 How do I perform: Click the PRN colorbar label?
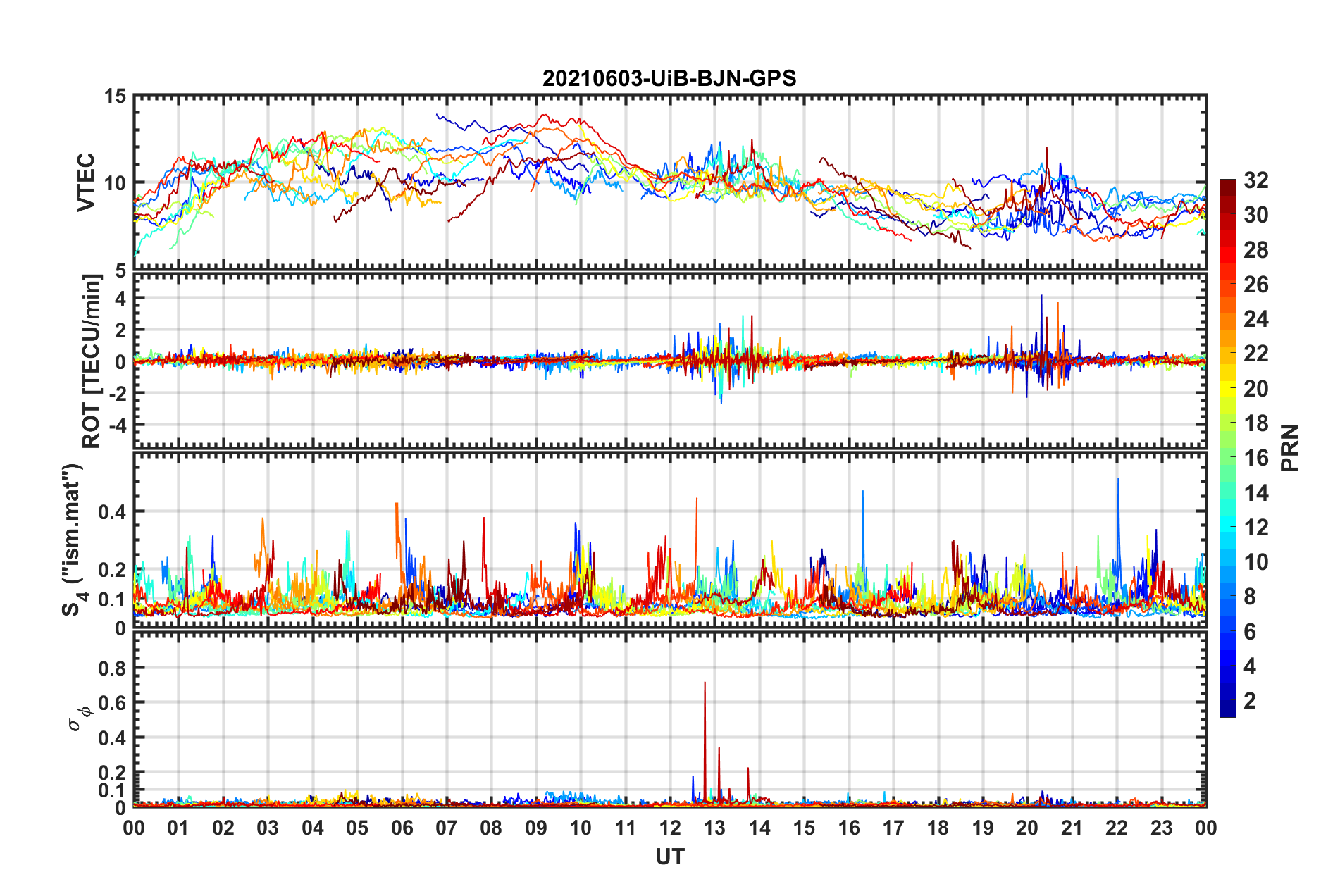[1290, 448]
